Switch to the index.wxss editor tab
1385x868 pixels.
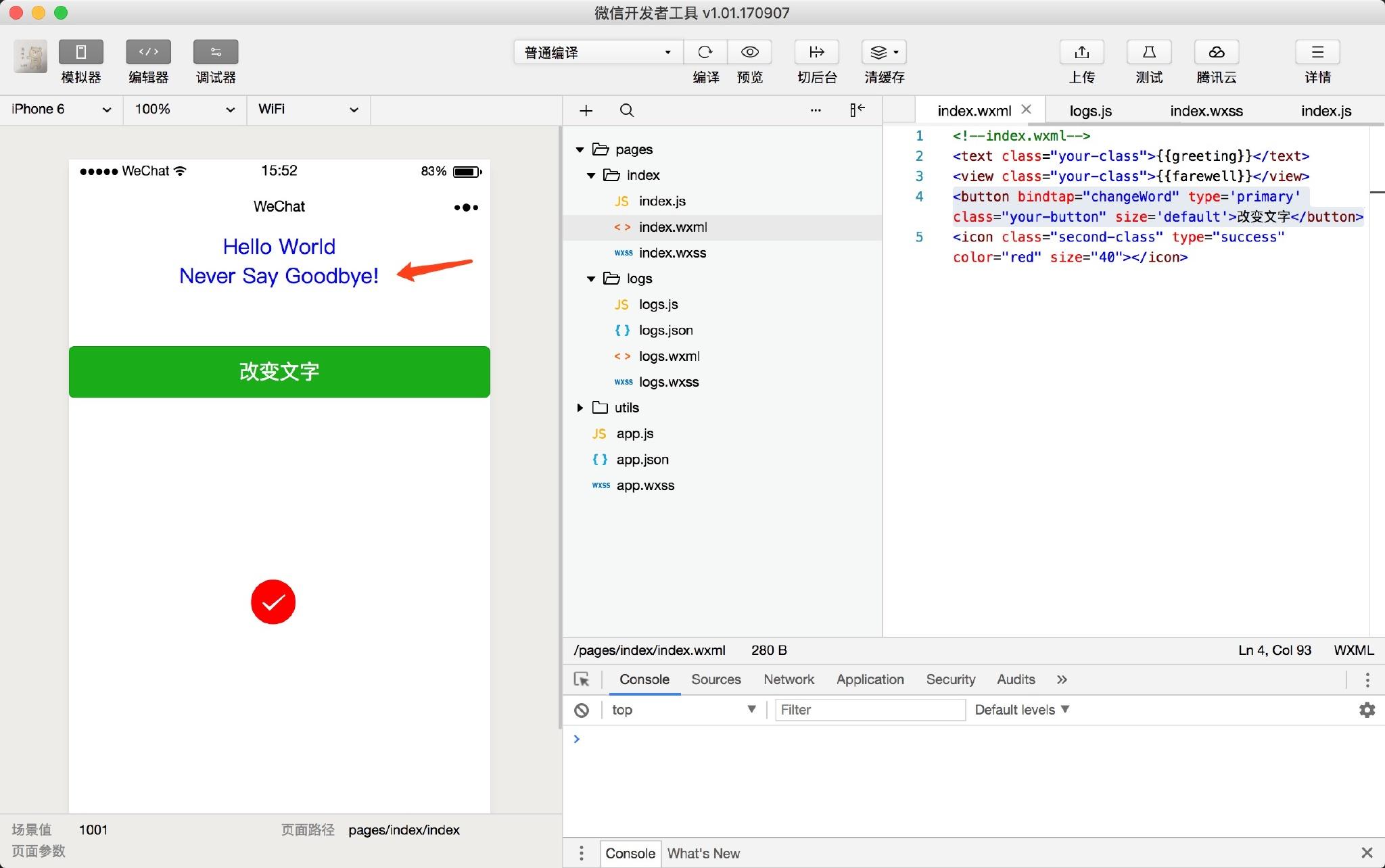(1206, 111)
